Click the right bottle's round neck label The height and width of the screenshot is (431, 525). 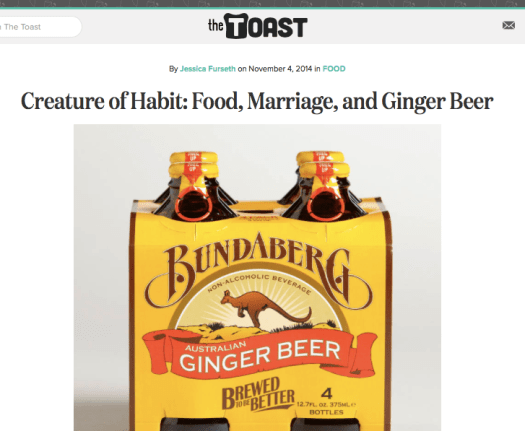coord(326,204)
